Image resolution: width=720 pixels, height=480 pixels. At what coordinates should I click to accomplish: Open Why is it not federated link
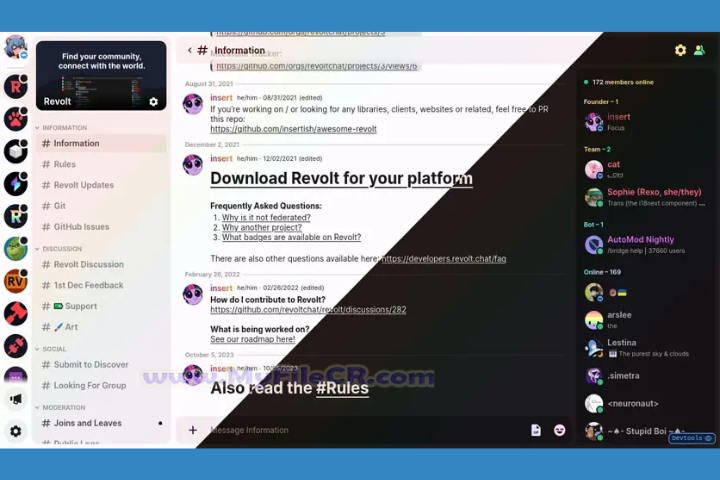[266, 217]
